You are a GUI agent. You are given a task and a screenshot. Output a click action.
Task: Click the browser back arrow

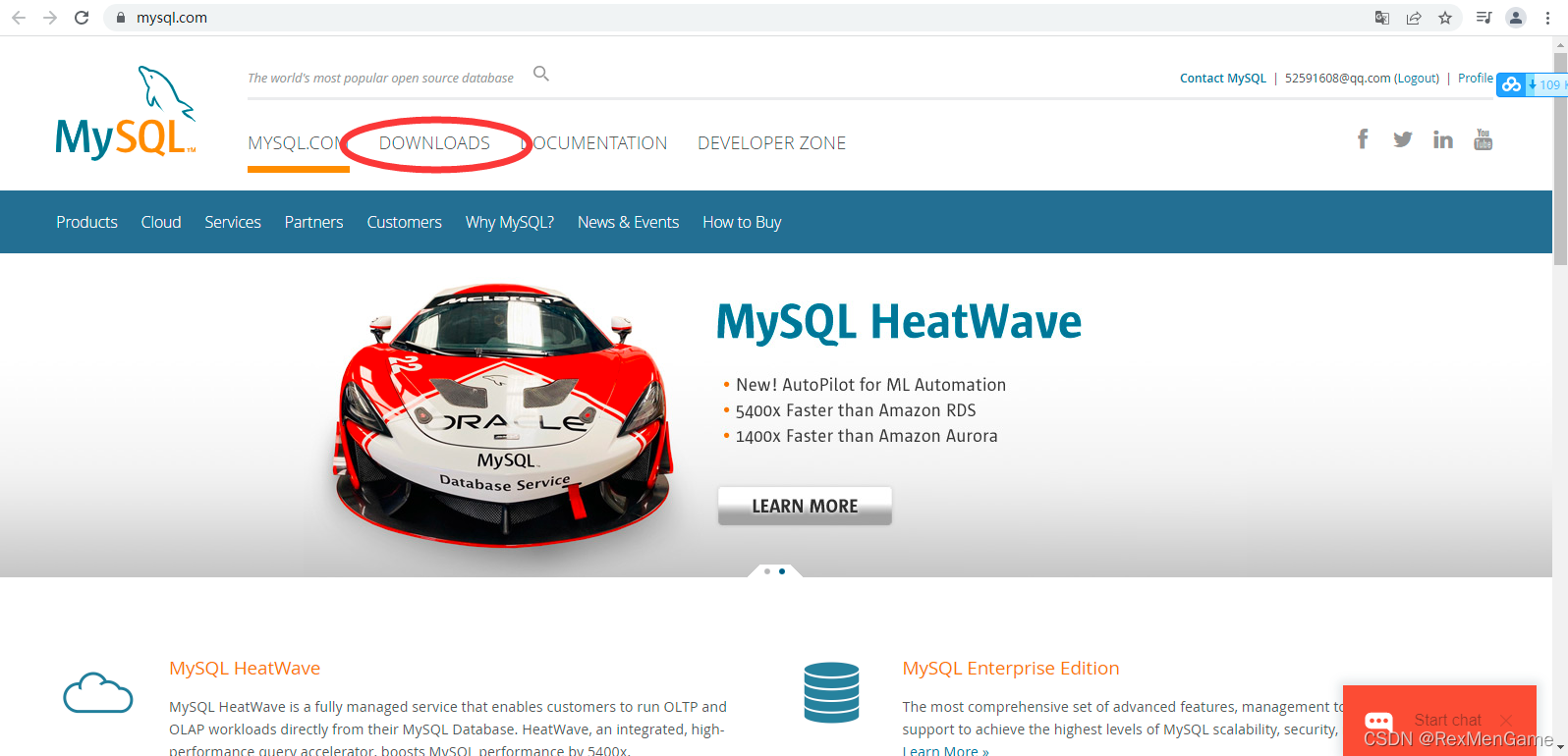(19, 18)
